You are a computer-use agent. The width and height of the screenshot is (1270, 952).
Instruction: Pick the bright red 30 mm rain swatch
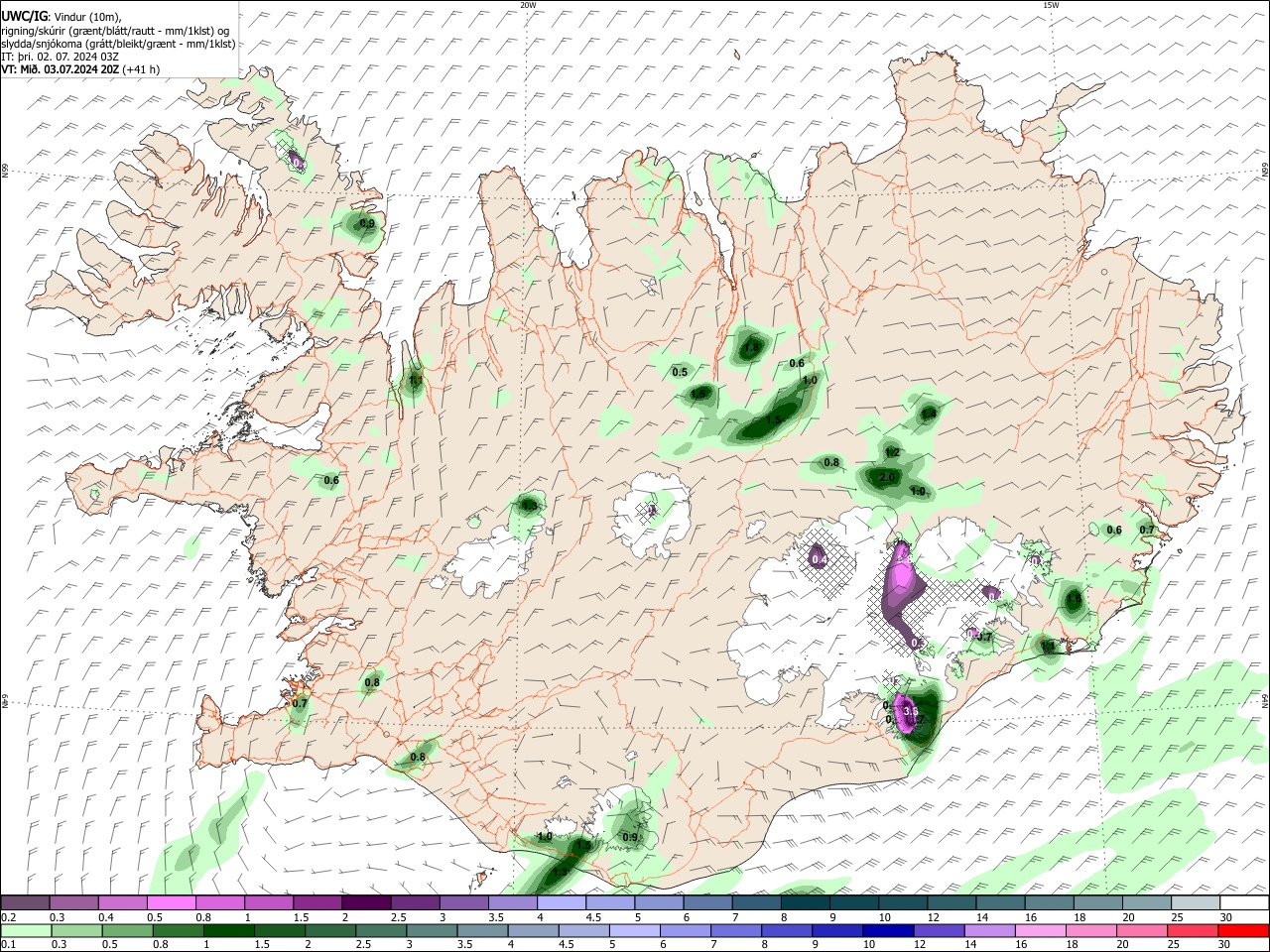pos(1243,930)
